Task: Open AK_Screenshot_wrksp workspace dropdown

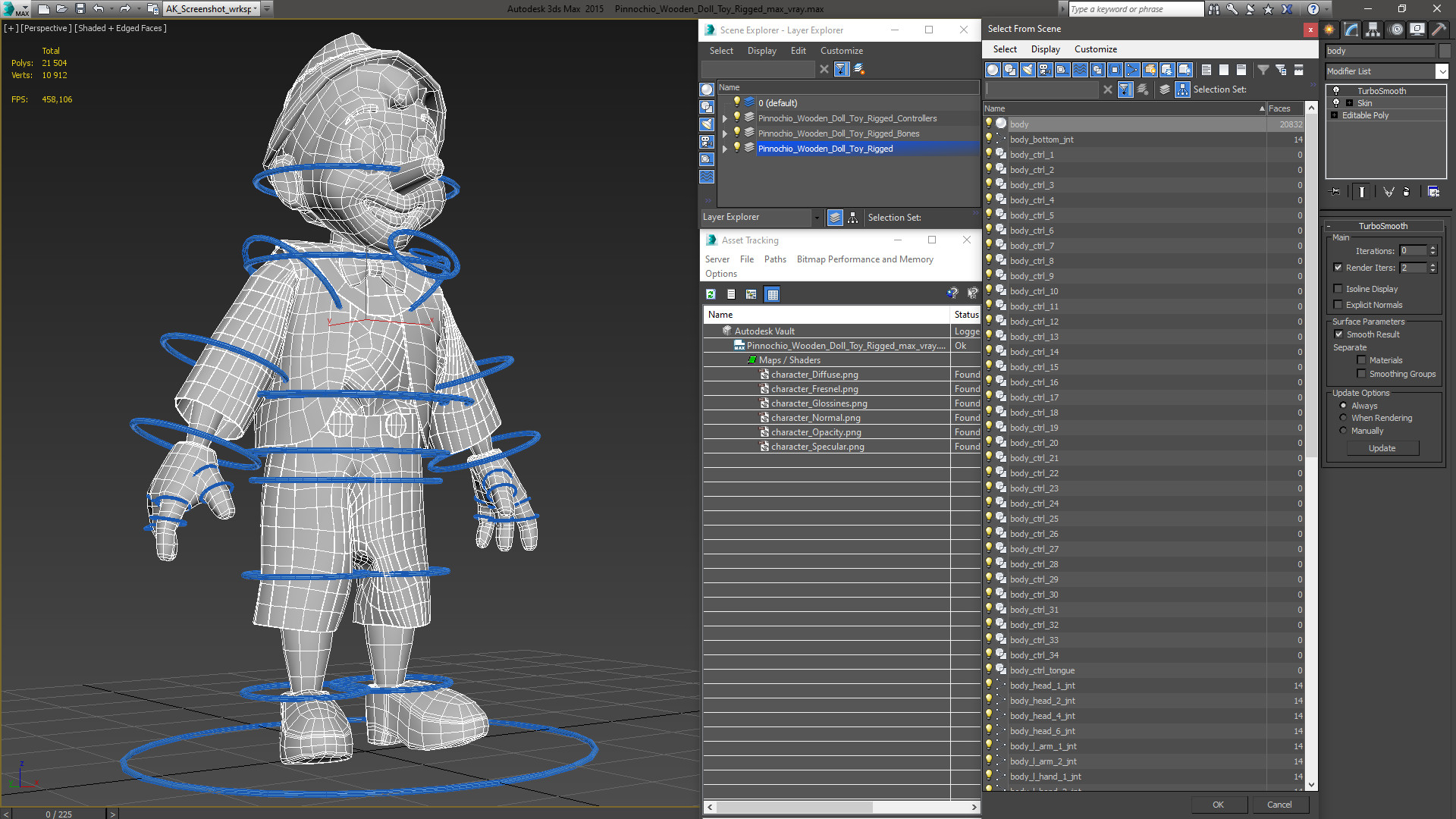Action: pyautogui.click(x=256, y=9)
